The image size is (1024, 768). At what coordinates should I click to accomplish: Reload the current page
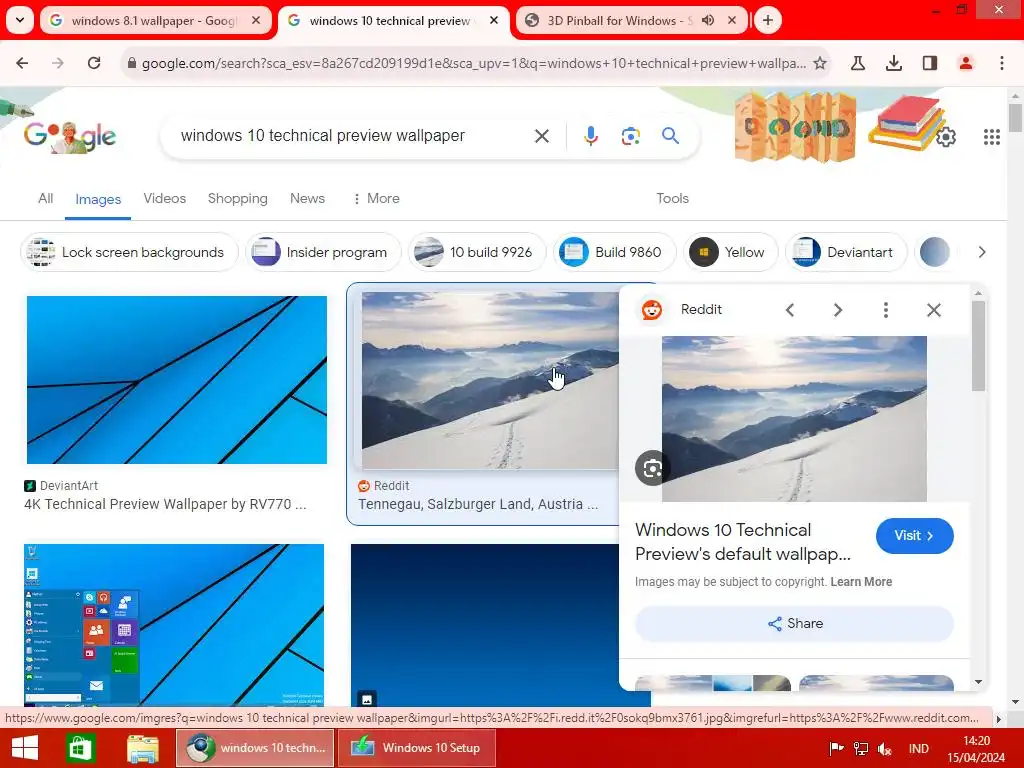[94, 63]
